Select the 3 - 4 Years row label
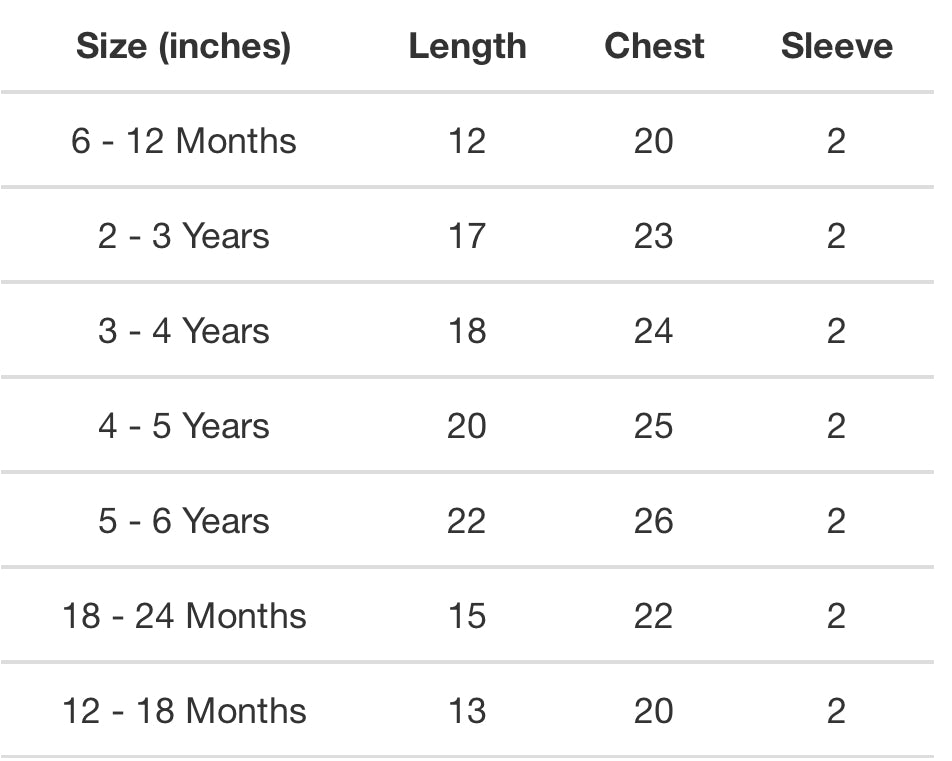Screen dimensions: 952x761 pos(183,331)
